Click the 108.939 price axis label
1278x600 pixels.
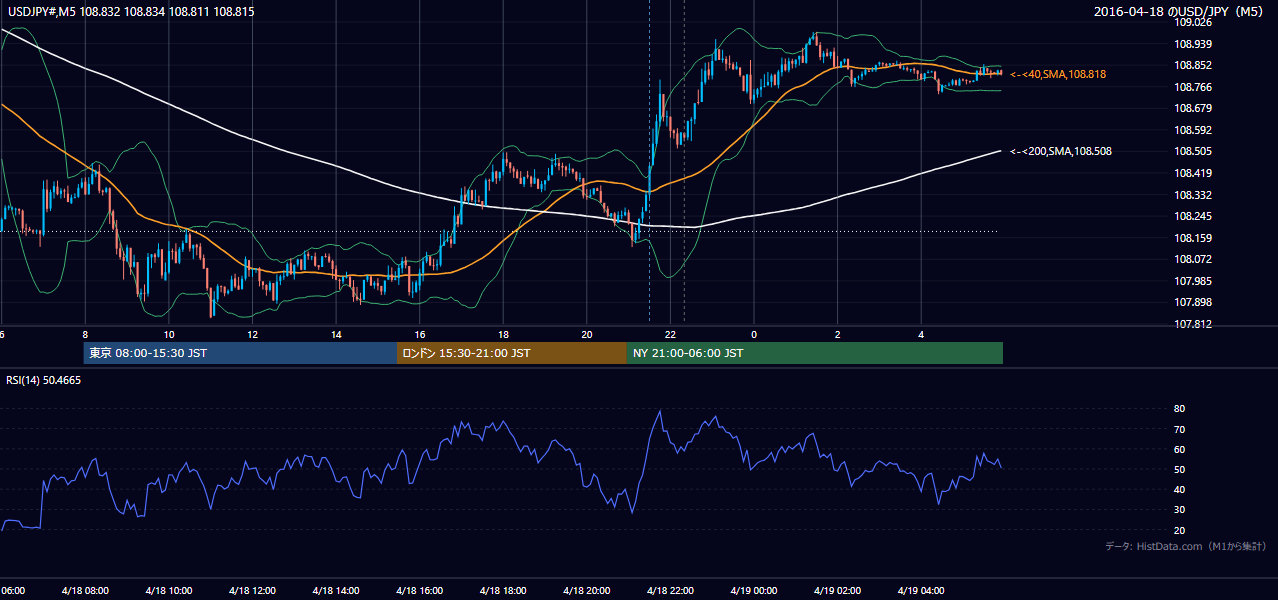(1192, 44)
